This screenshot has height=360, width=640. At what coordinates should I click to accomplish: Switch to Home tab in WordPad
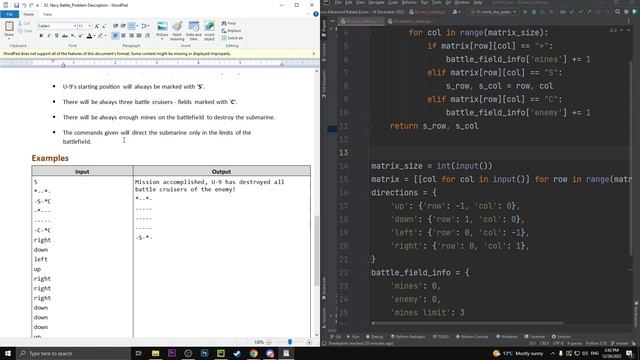(29, 14)
